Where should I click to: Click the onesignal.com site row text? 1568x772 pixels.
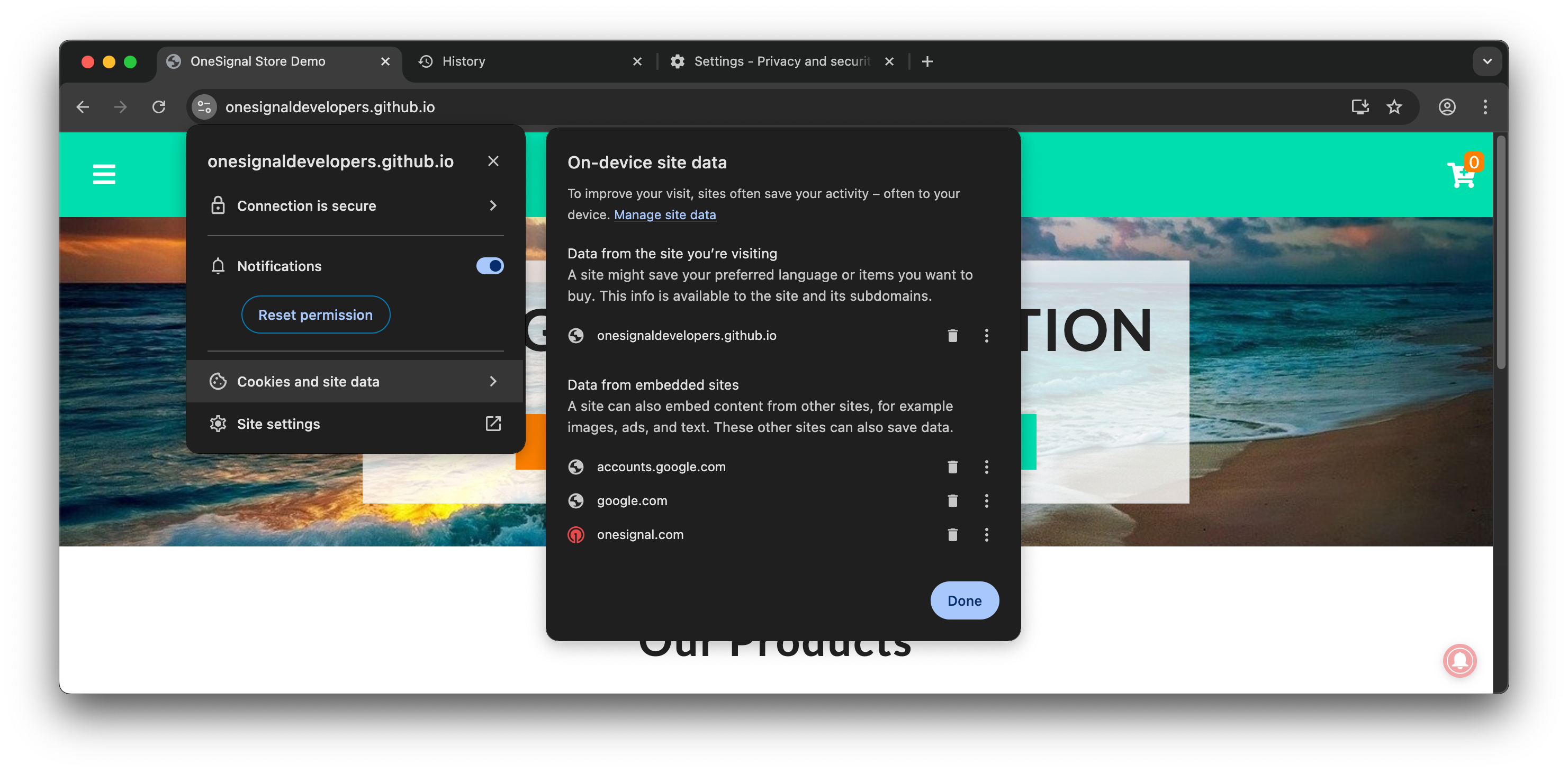639,535
